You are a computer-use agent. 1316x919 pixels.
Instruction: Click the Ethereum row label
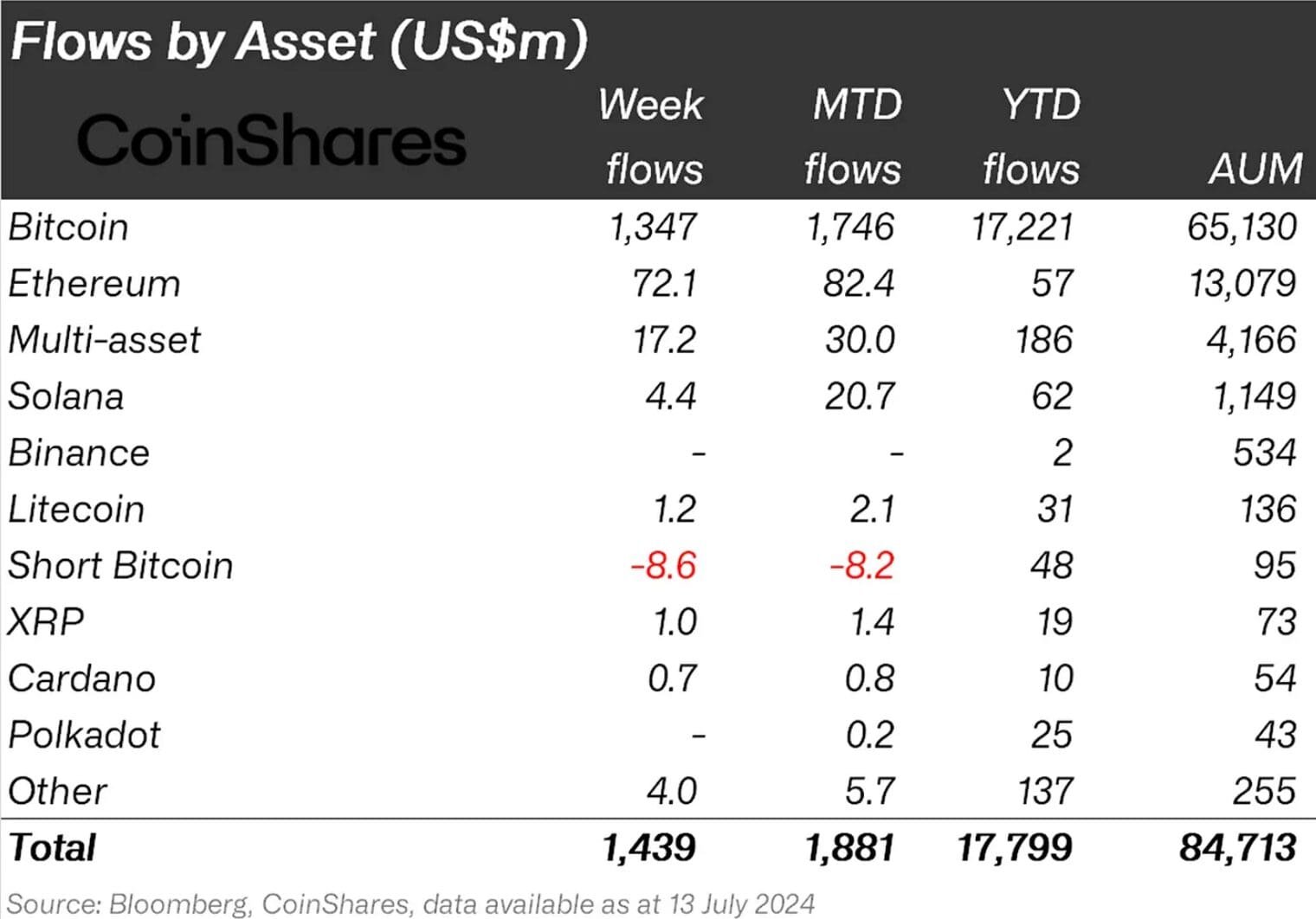94,284
